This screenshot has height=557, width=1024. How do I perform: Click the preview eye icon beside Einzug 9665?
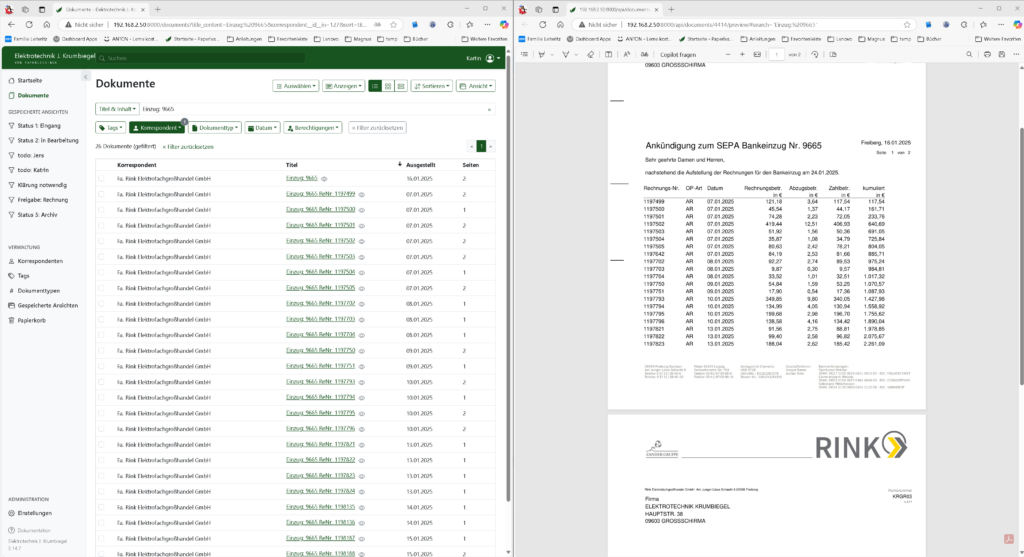(324, 178)
